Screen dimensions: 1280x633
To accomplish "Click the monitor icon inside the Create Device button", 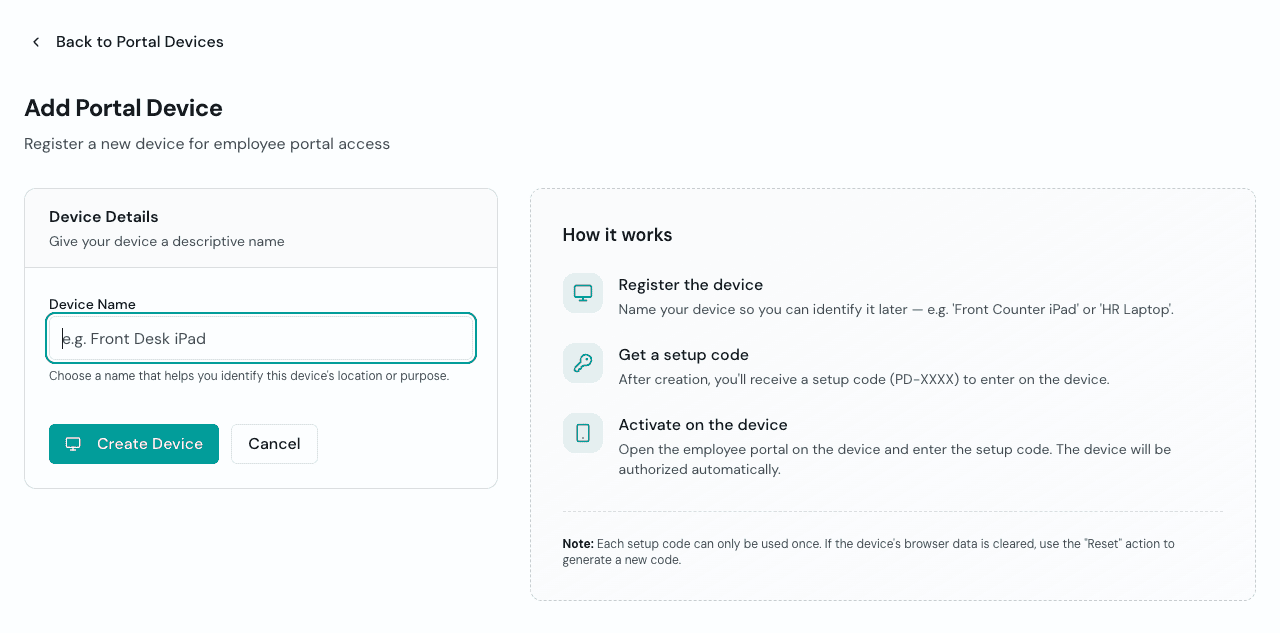I will click(x=73, y=444).
